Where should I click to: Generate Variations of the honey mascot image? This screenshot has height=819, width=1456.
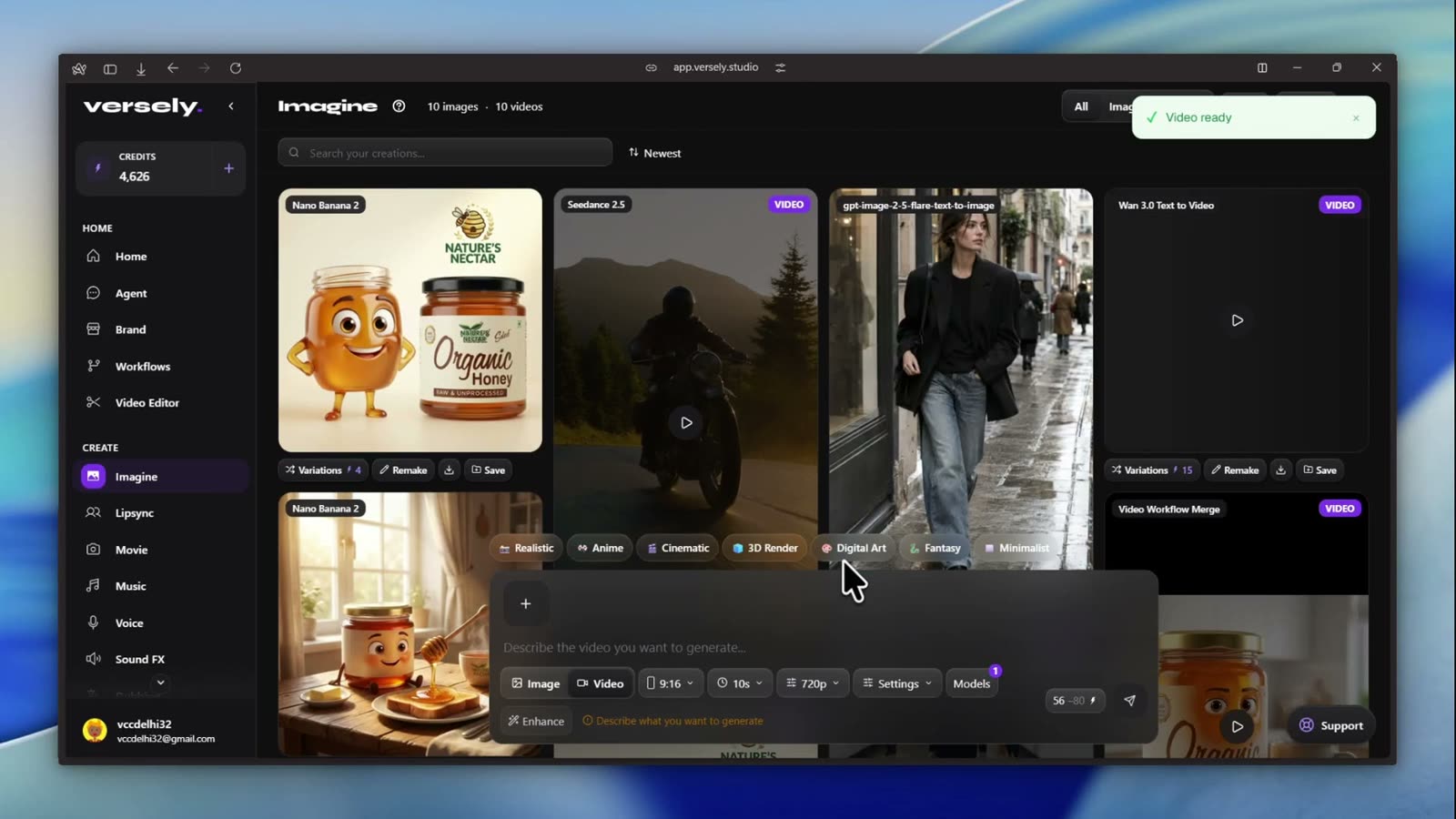323,470
